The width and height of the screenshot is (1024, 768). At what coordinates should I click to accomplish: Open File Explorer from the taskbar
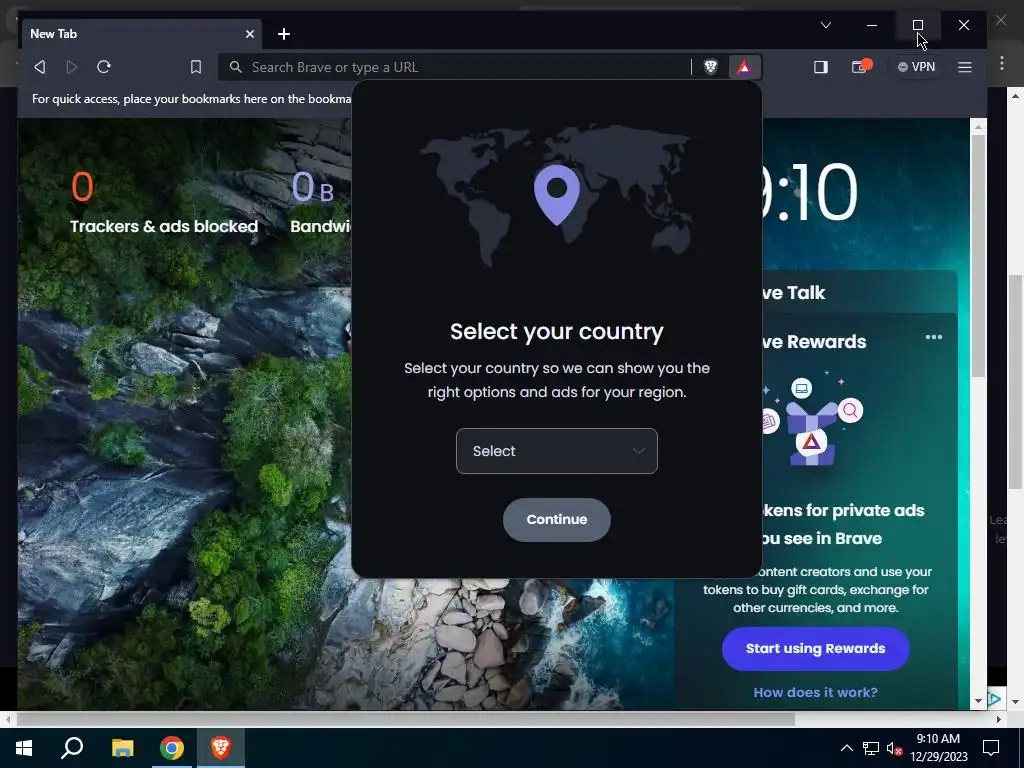(122, 748)
